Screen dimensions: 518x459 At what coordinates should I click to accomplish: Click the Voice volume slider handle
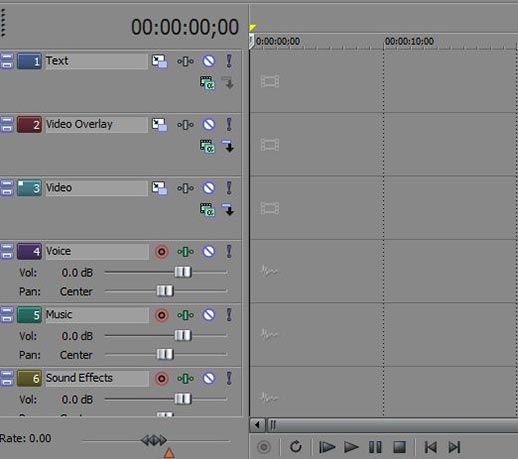pos(183,272)
